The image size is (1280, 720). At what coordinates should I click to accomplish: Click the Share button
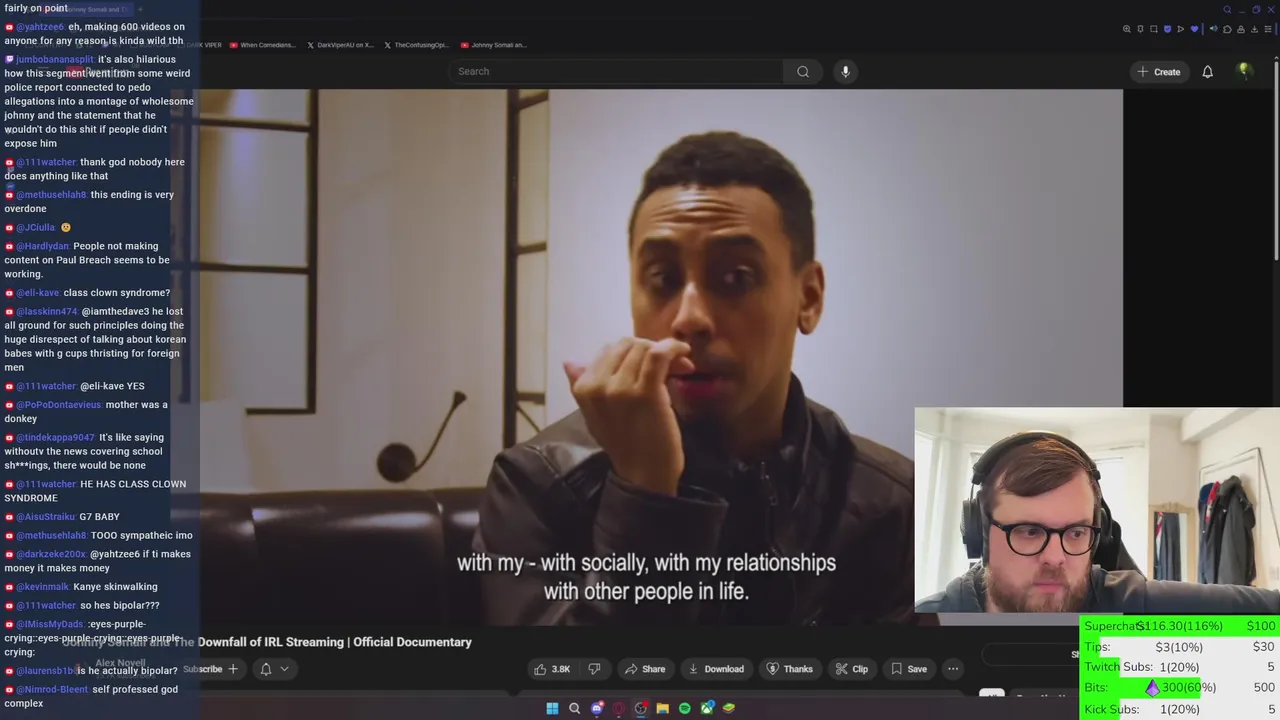point(645,669)
